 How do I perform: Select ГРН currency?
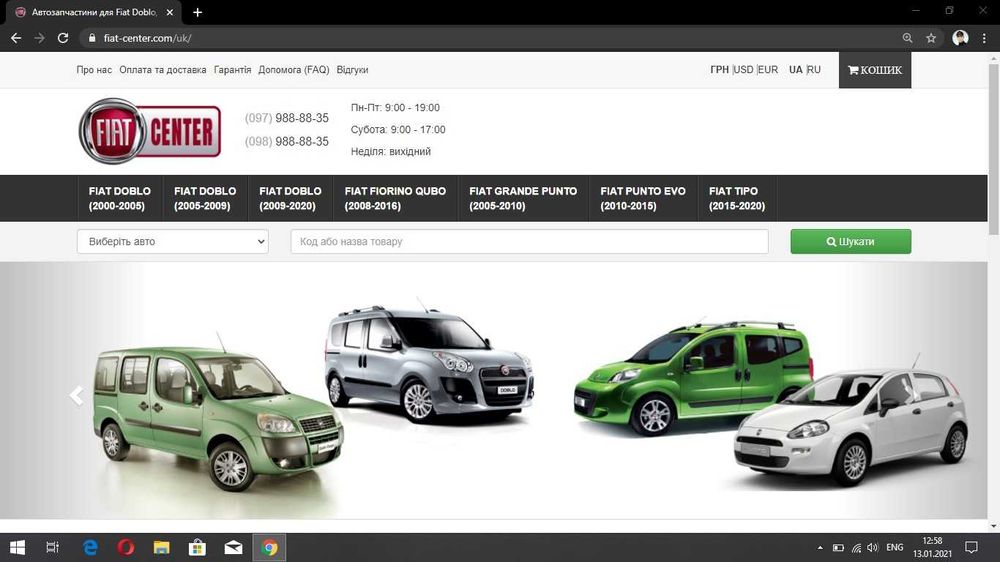coord(719,70)
